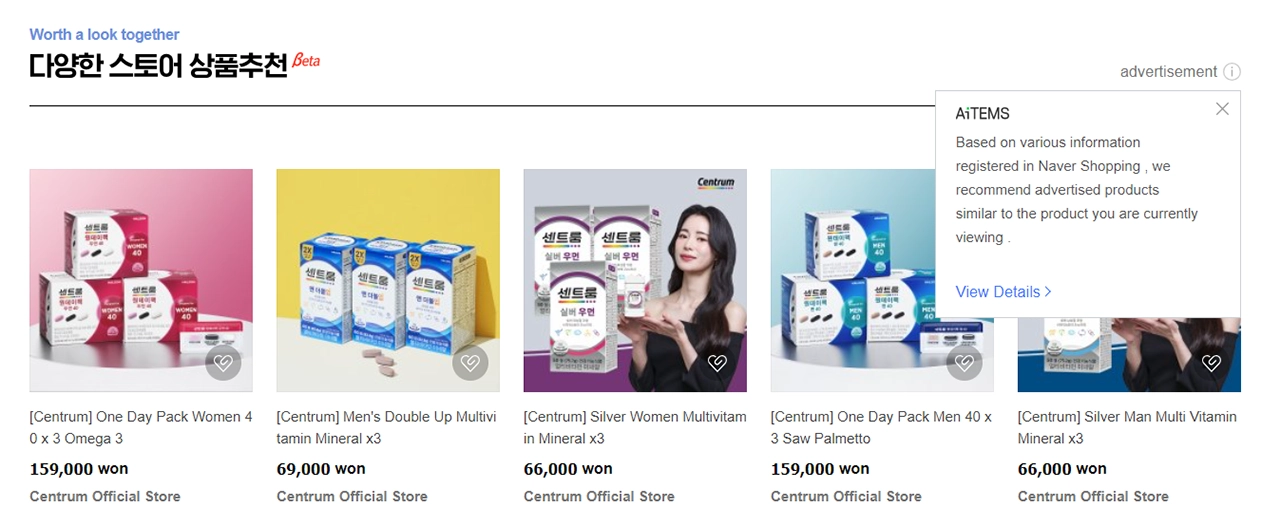Open One Day Pack Women 40 product image

(141, 280)
